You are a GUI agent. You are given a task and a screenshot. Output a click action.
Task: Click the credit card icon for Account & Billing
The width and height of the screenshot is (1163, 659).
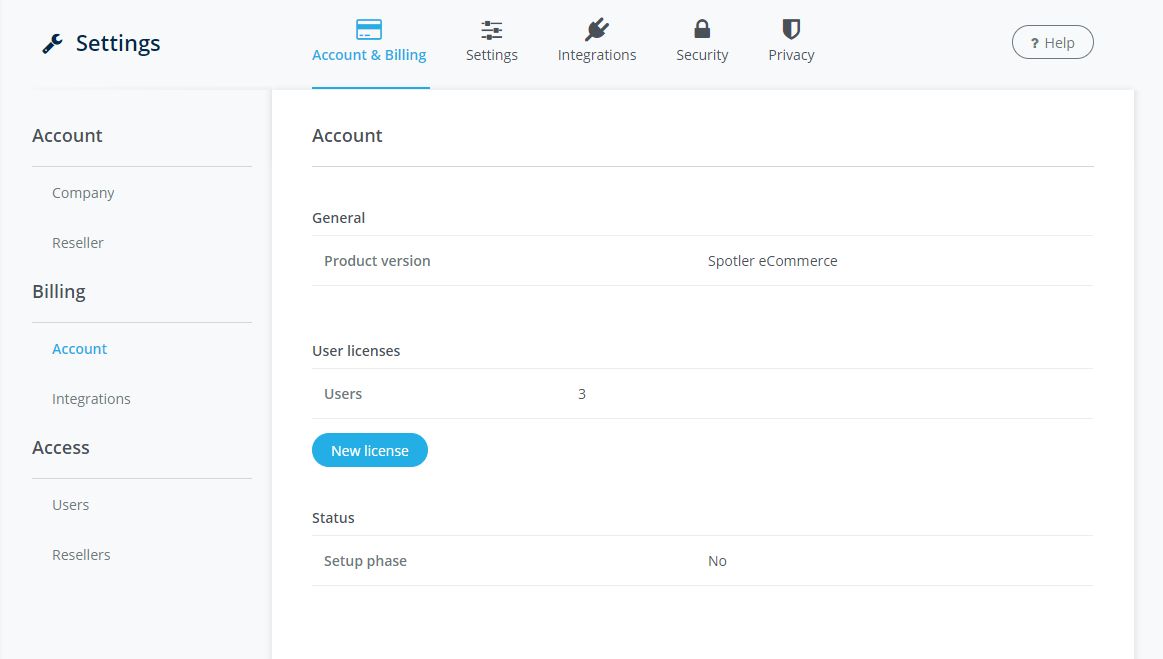pyautogui.click(x=369, y=30)
